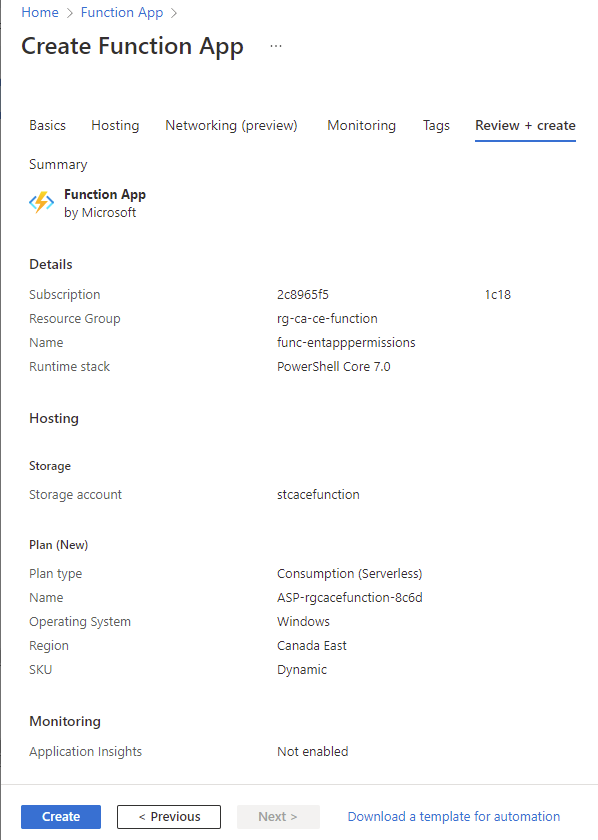This screenshot has width=598, height=840.
Task: Click the Plan type label
Action: 55,574
